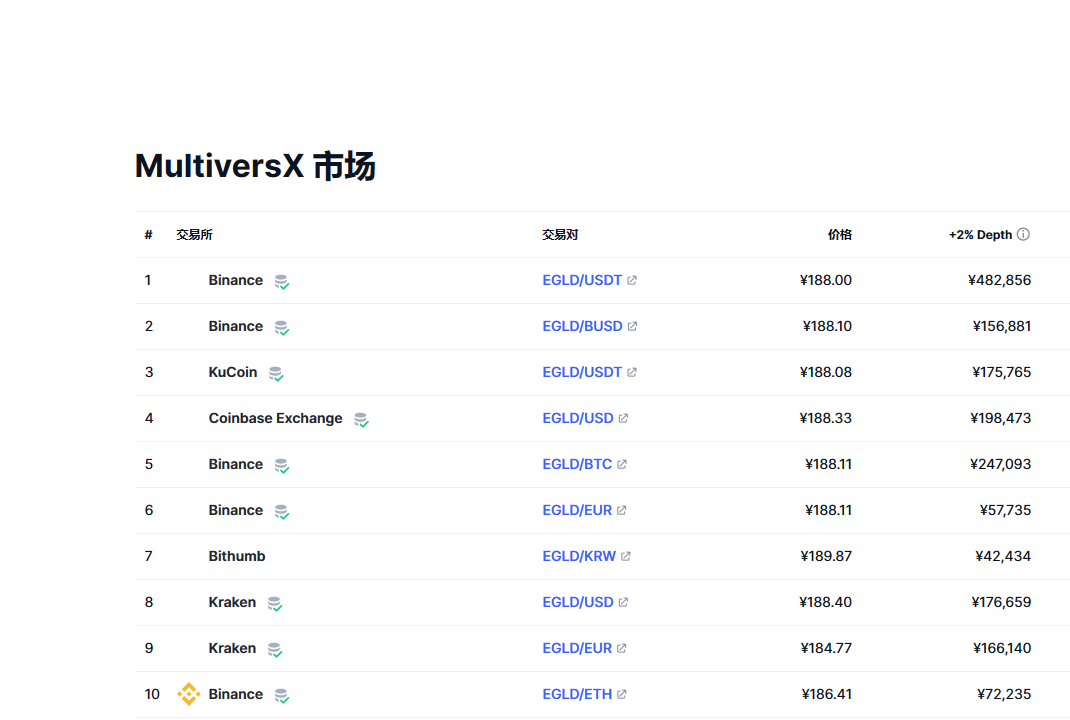Sort by the +2% Depth column header
Viewport: 1070px width, 720px height.
pyautogui.click(x=980, y=235)
